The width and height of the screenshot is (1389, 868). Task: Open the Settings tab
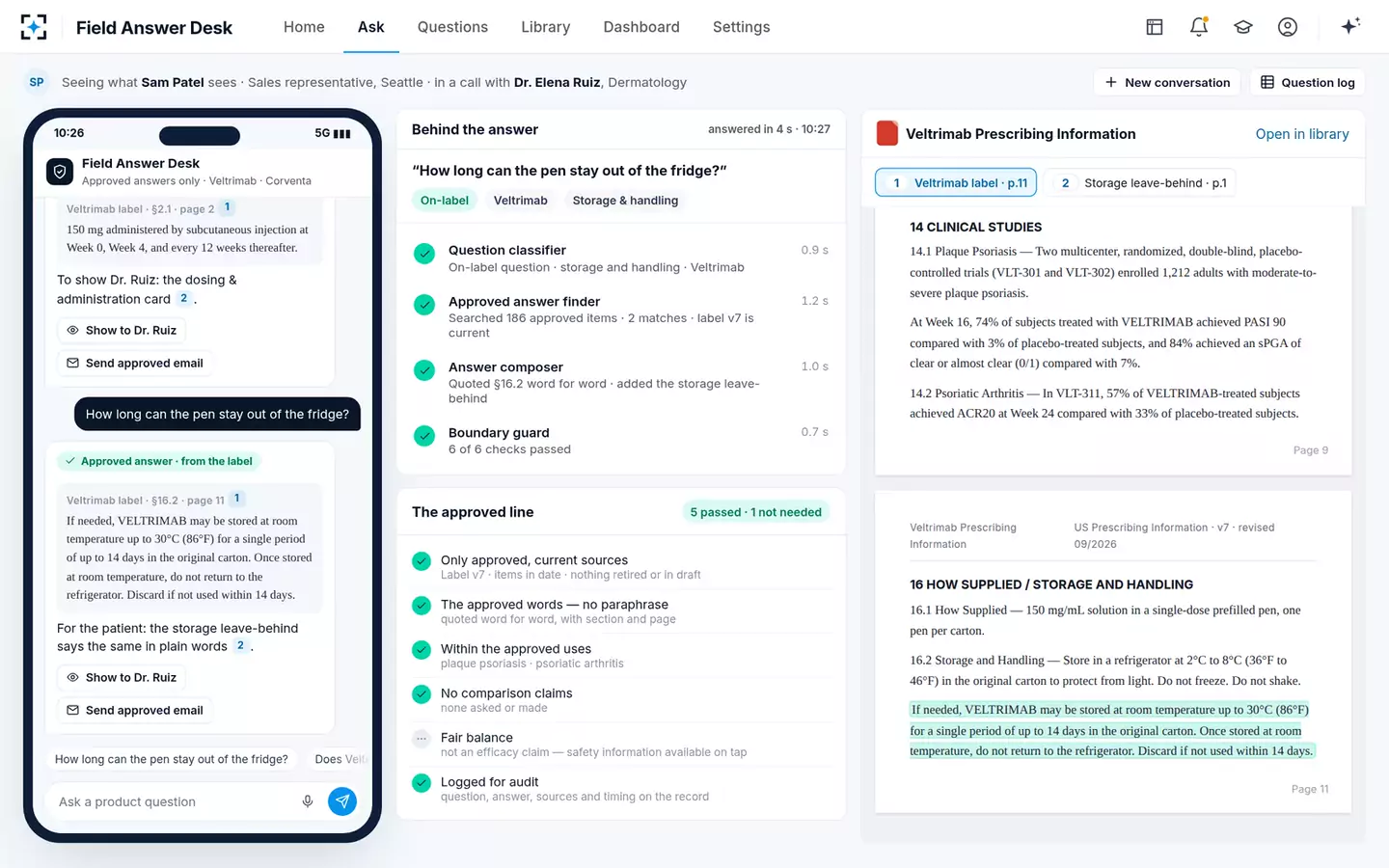(x=741, y=27)
